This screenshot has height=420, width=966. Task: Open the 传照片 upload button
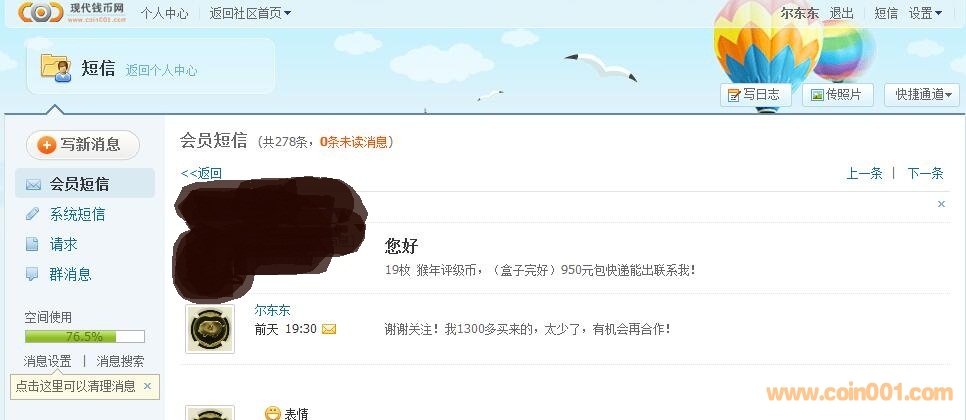[x=837, y=95]
